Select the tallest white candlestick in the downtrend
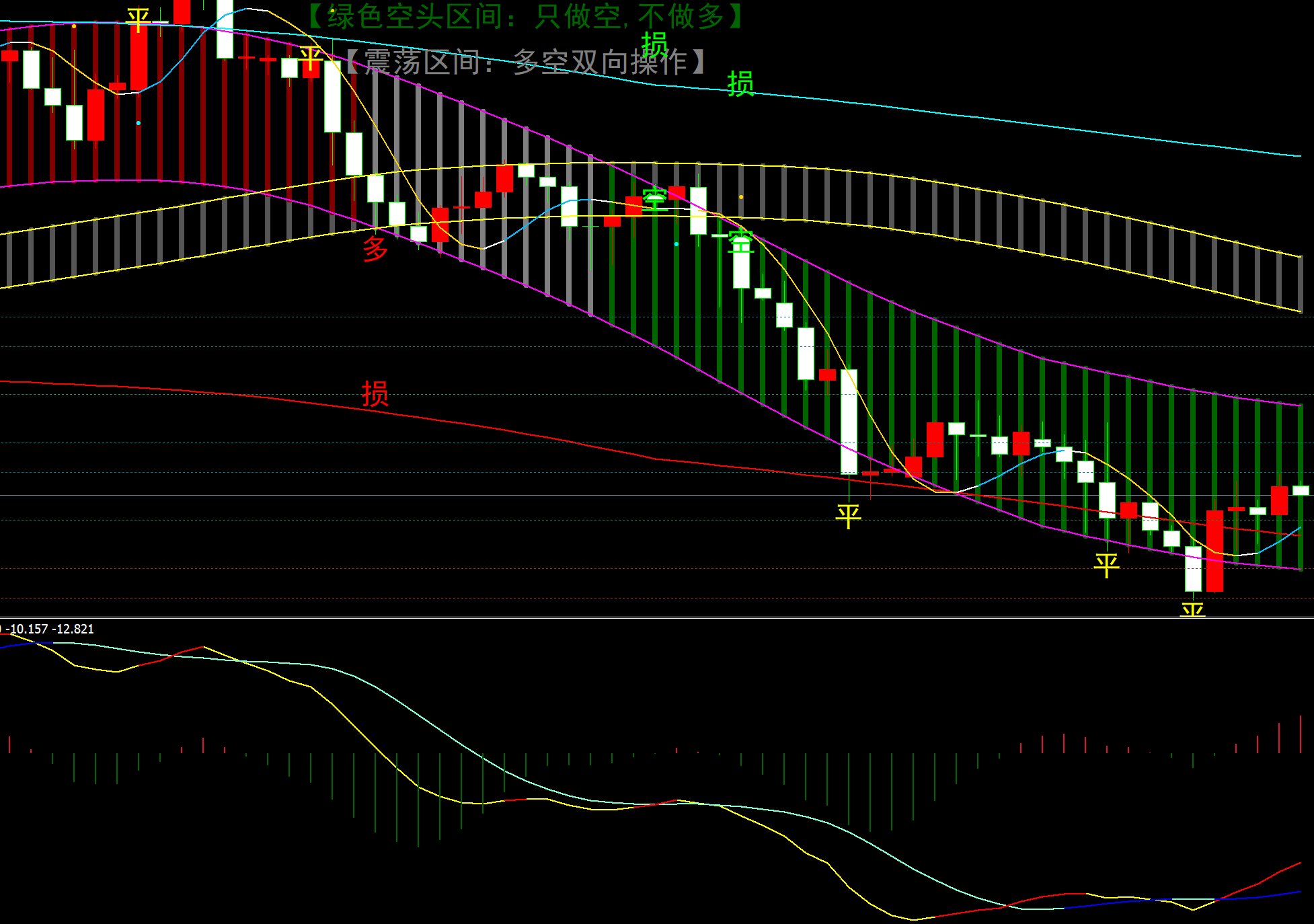Screen dimensions: 1314x924 coord(849,422)
